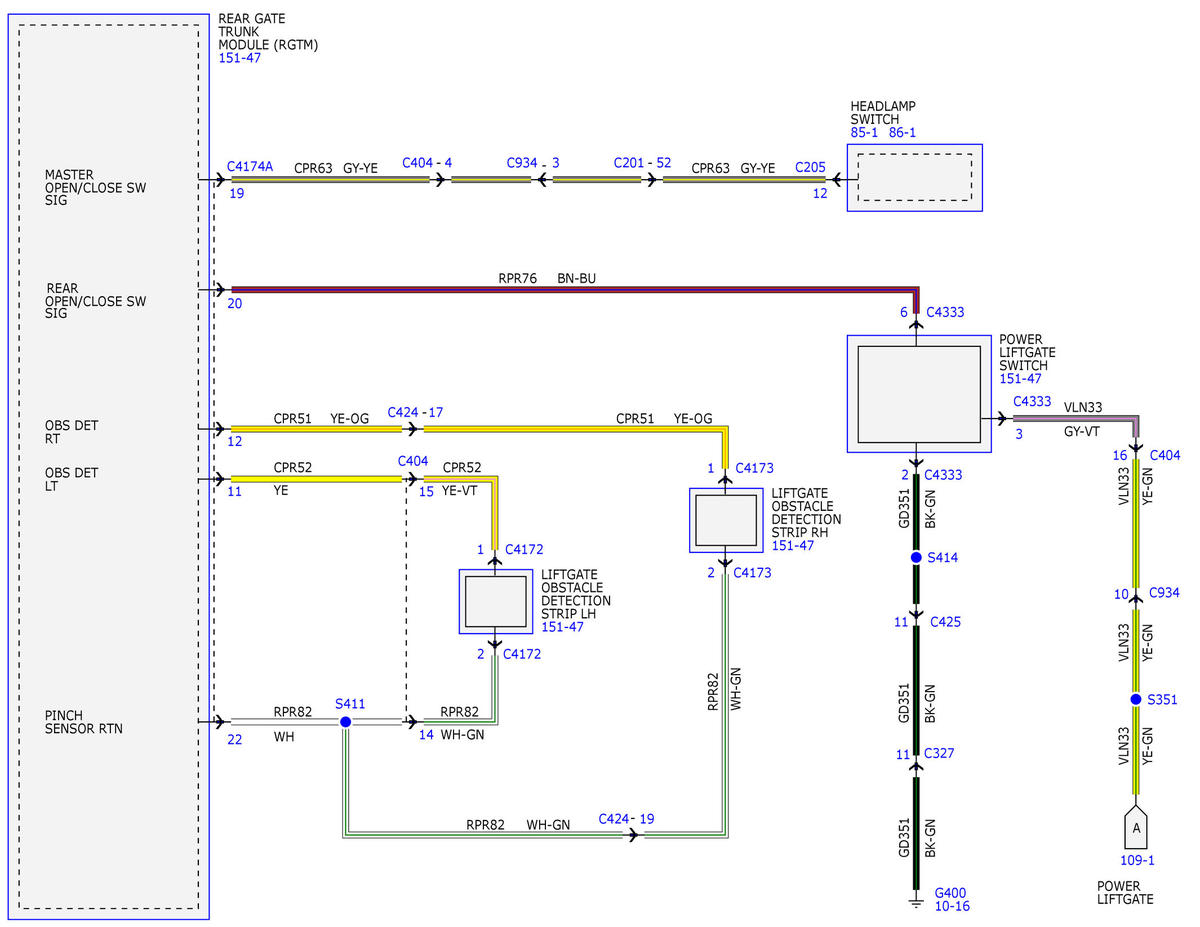Click the CPR52 YE-VT wire label

click(x=462, y=479)
